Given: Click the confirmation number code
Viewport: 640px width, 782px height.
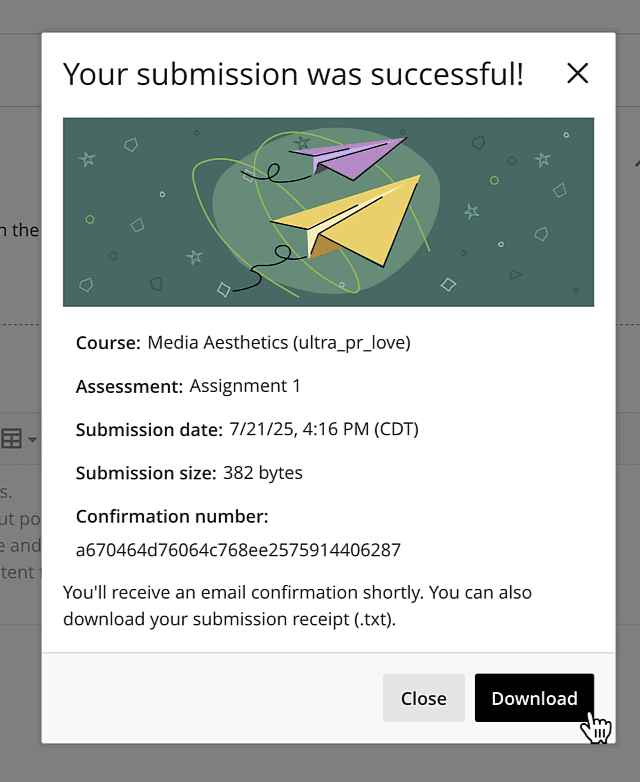Looking at the screenshot, I should click(238, 550).
